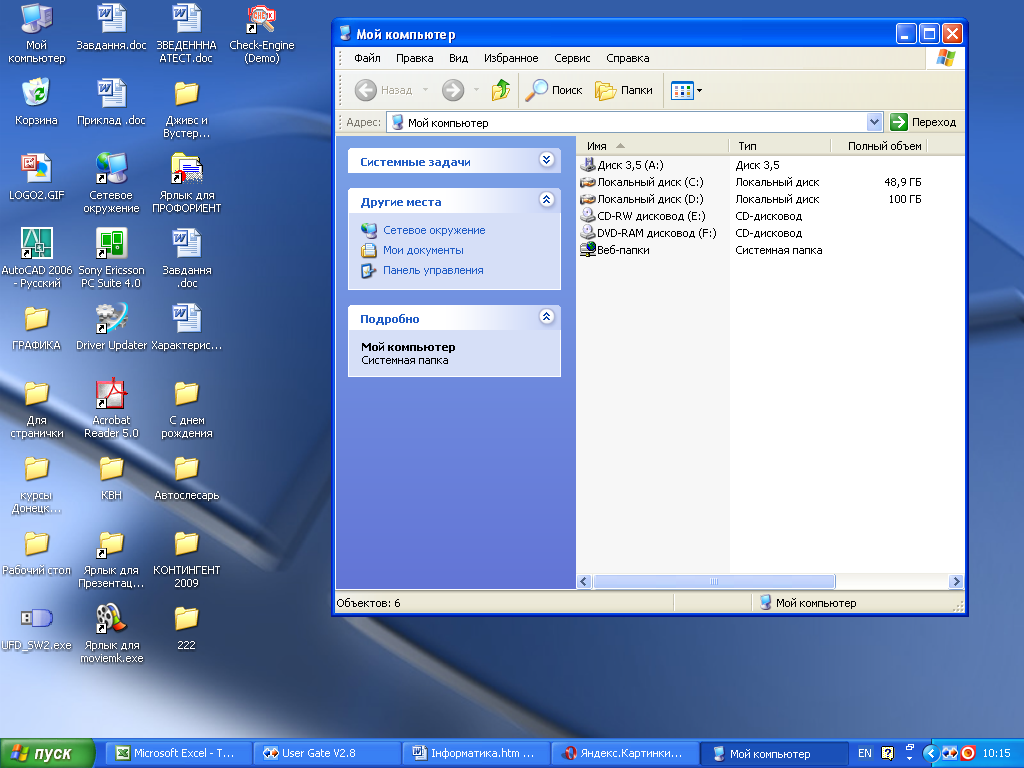The image size is (1024, 768).
Task: Click the Up folder toolbar icon
Action: click(501, 90)
